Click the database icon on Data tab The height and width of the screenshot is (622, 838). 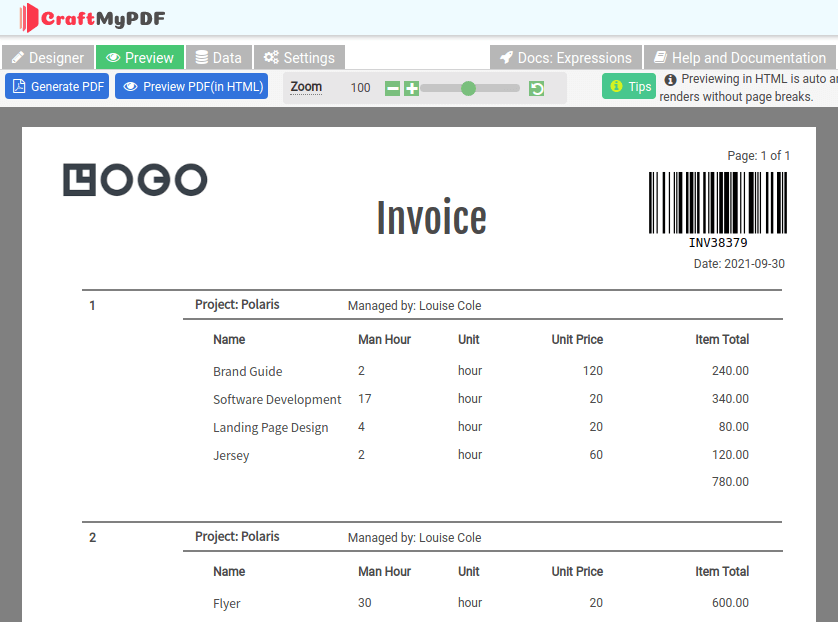pyautogui.click(x=201, y=57)
